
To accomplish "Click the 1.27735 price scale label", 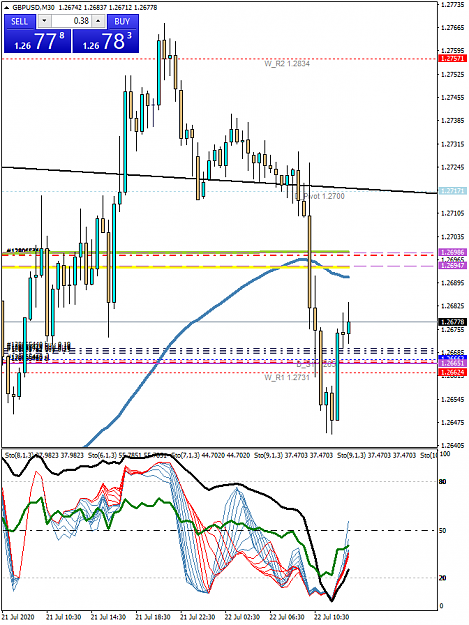I will coord(453,4).
